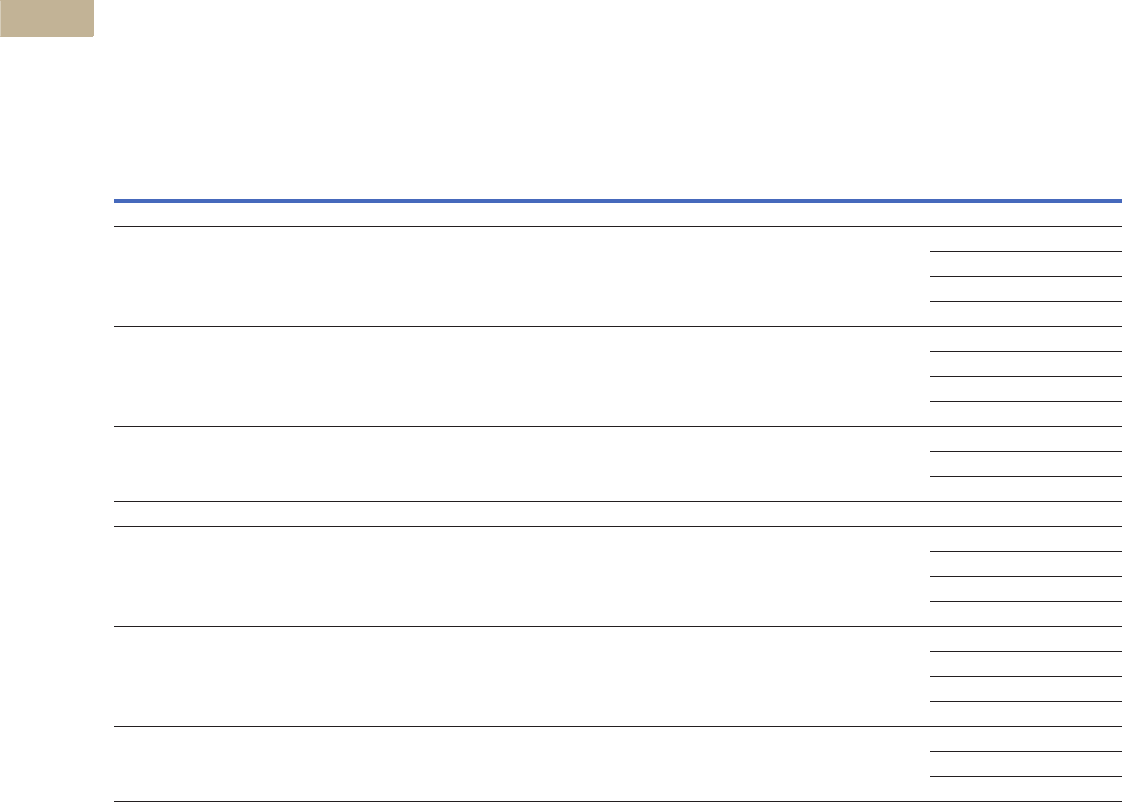Click the third right-column cell of the first table group

pyautogui.click(x=1025, y=289)
